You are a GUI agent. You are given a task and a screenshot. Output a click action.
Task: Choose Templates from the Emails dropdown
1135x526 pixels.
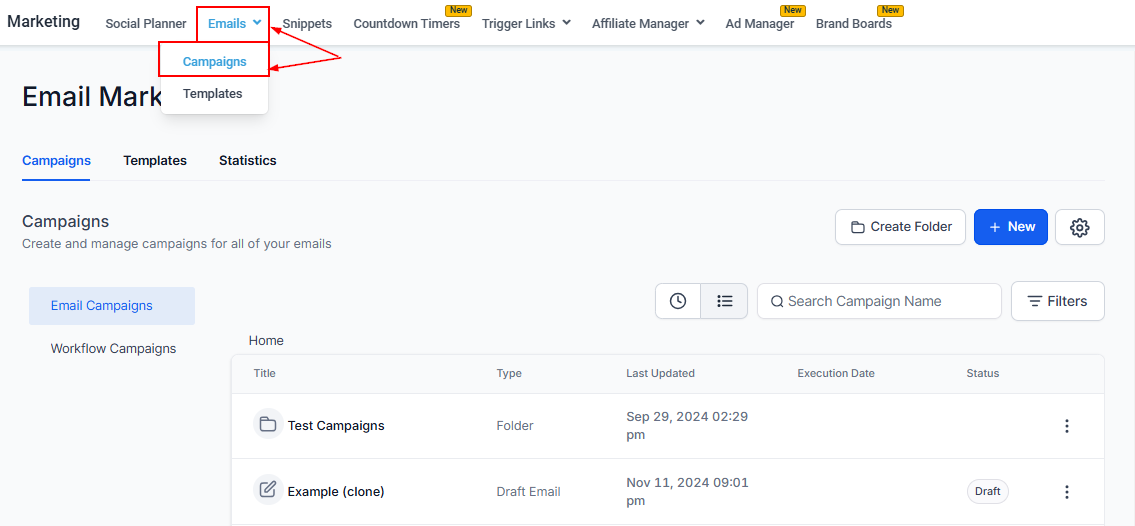[x=213, y=94]
